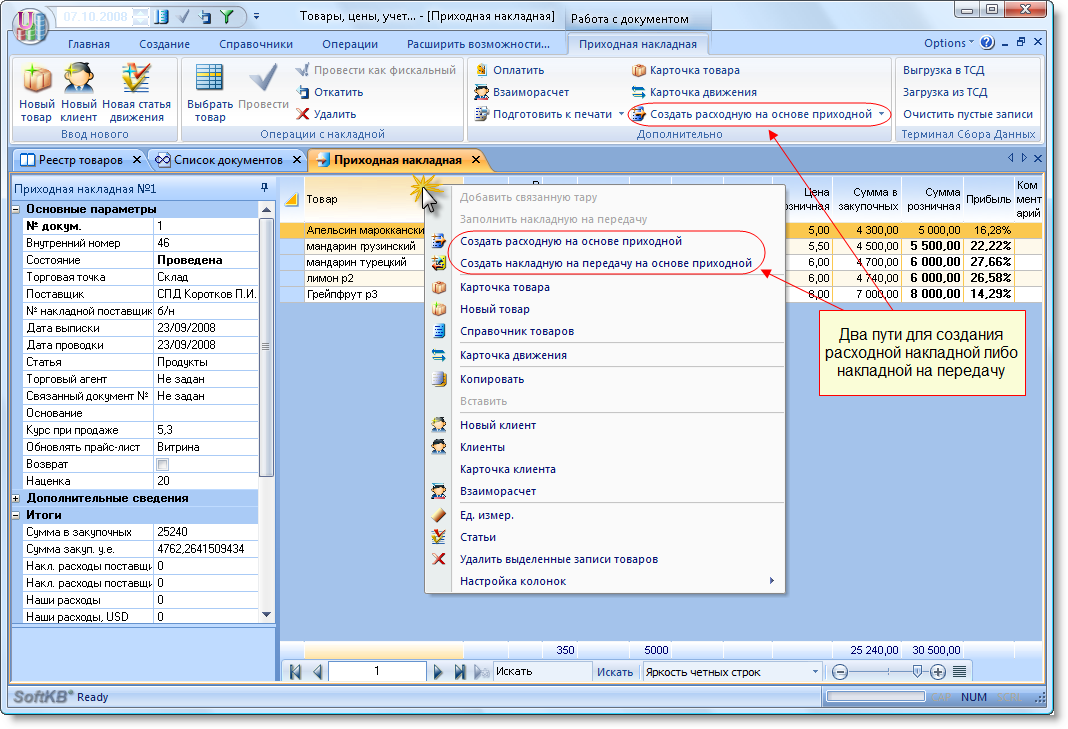Image resolution: width=1068 pixels, height=729 pixels.
Task: Open Взаиморасчет from the ribbon
Action: tap(522, 92)
